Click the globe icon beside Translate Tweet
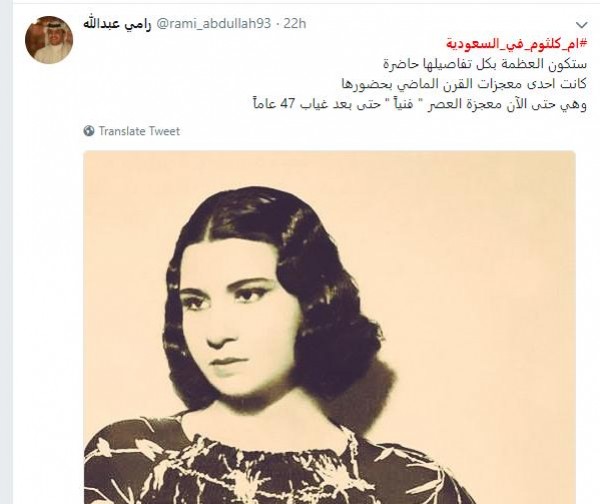 coord(89,131)
